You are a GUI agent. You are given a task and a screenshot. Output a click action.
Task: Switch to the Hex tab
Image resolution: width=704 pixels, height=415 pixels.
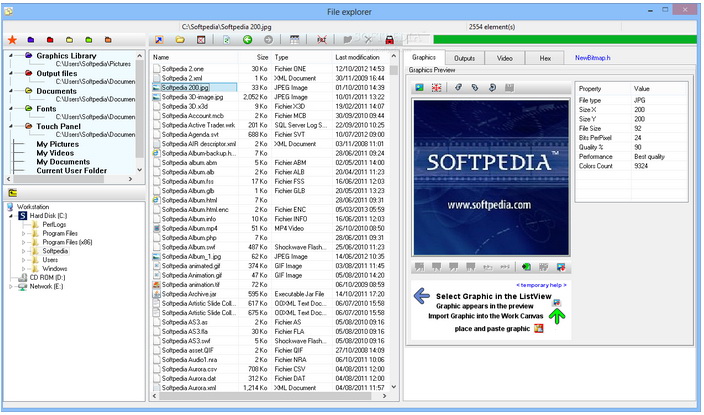pos(544,59)
